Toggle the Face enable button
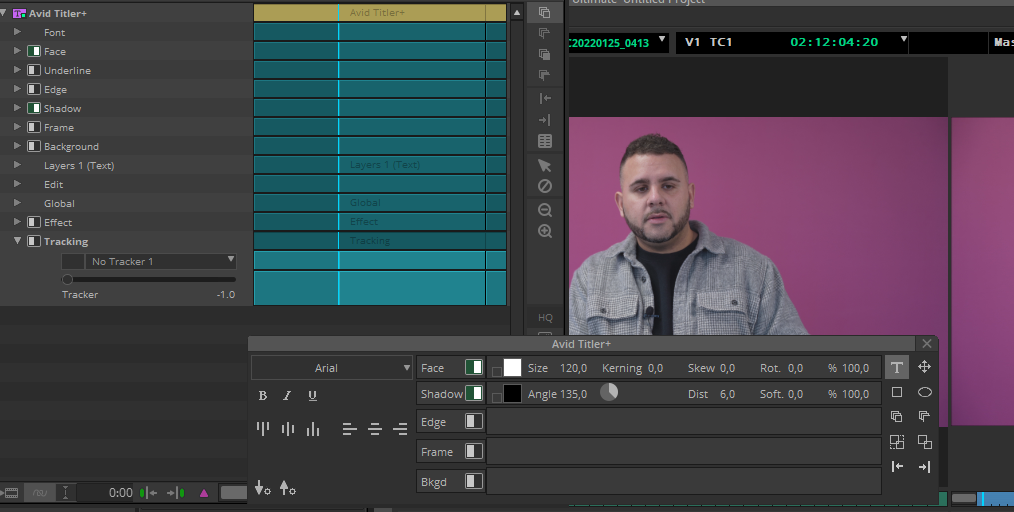1014x512 pixels. coord(474,368)
